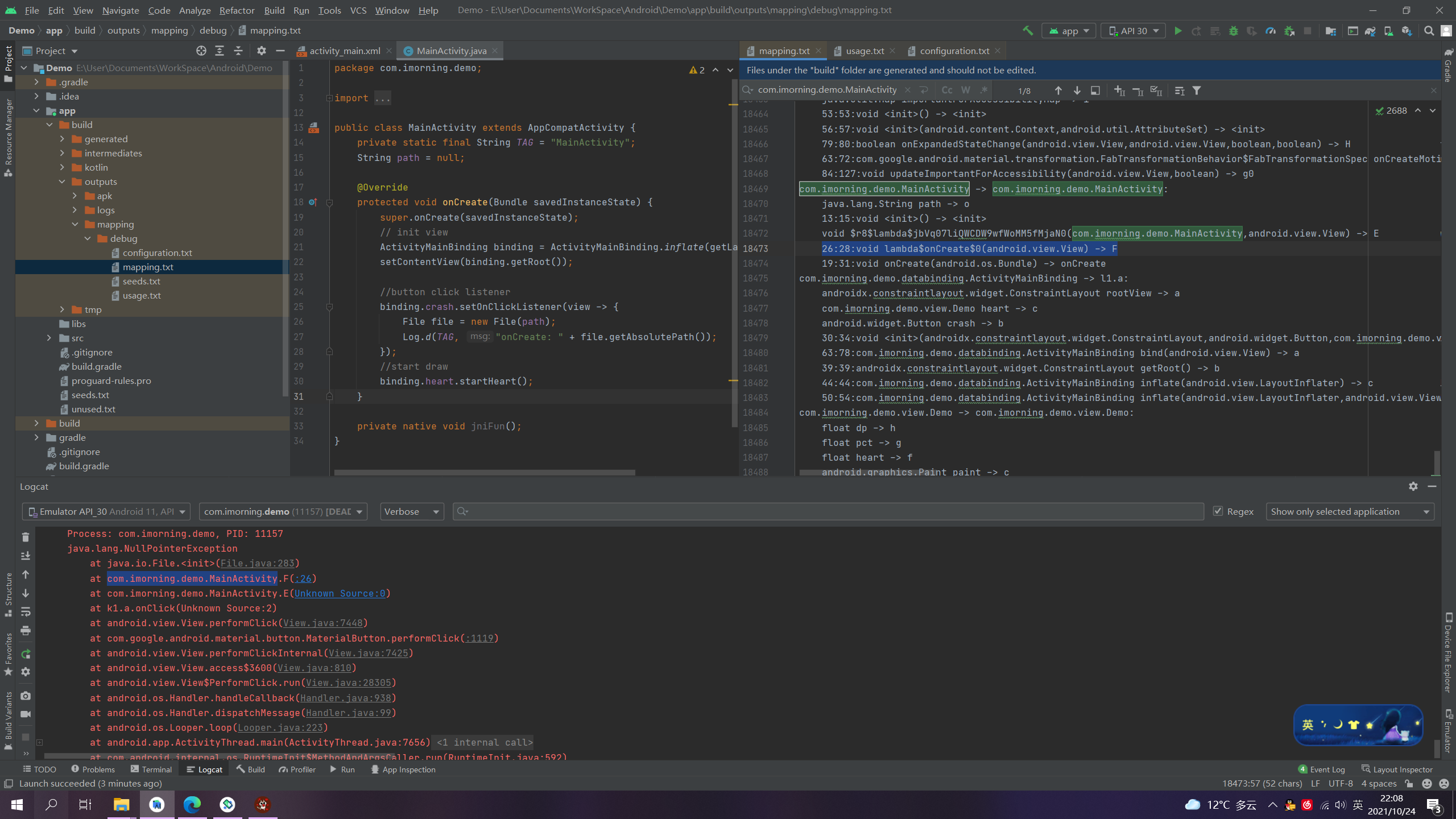Screen dimensions: 1456x819
Task: Jump to next search occurrence arrow
Action: [x=1077, y=90]
